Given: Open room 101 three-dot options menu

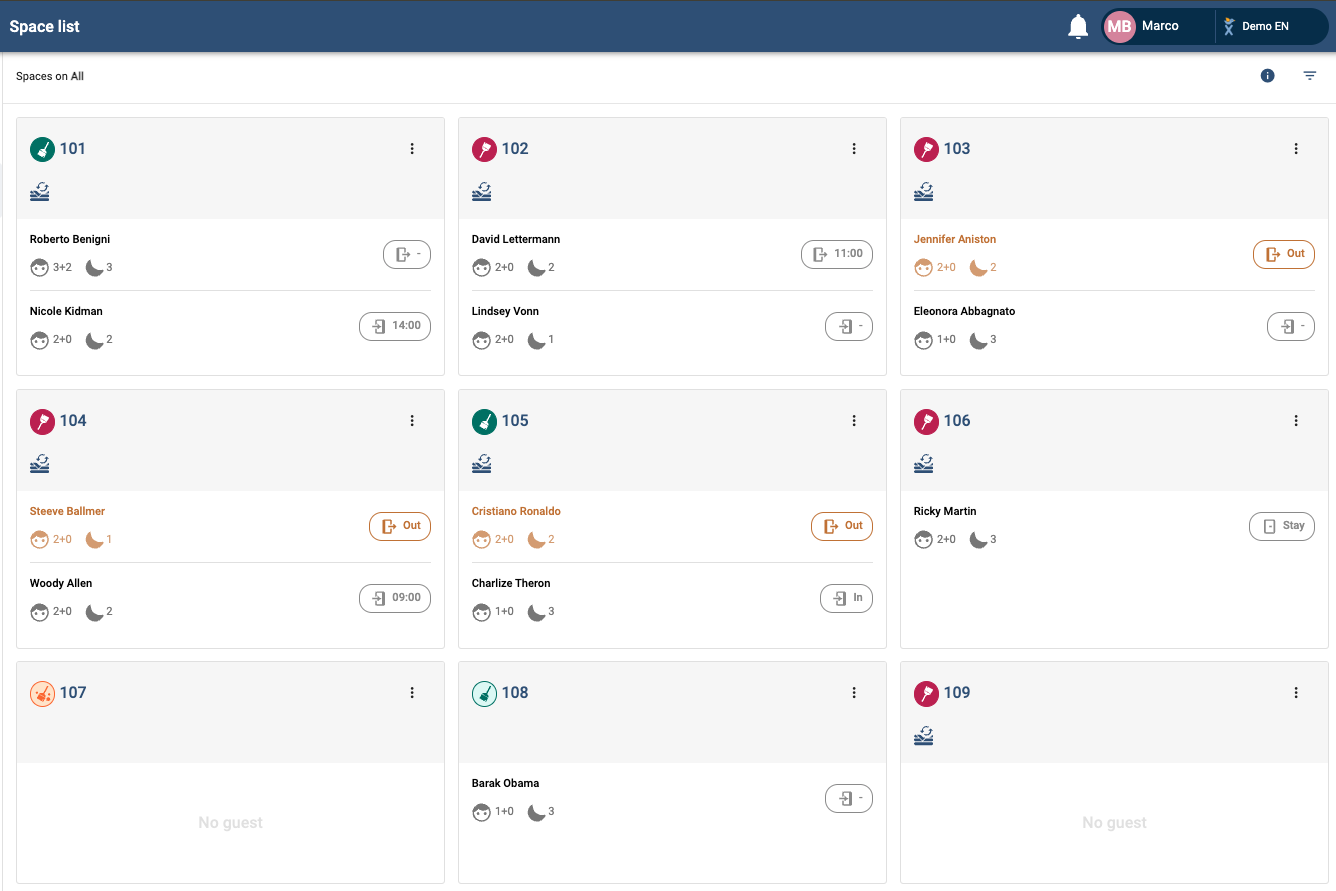Looking at the screenshot, I should pos(412,149).
